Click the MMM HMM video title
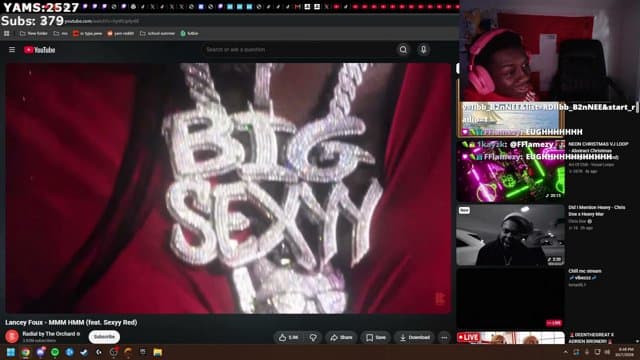640x360 pixels. coord(71,322)
